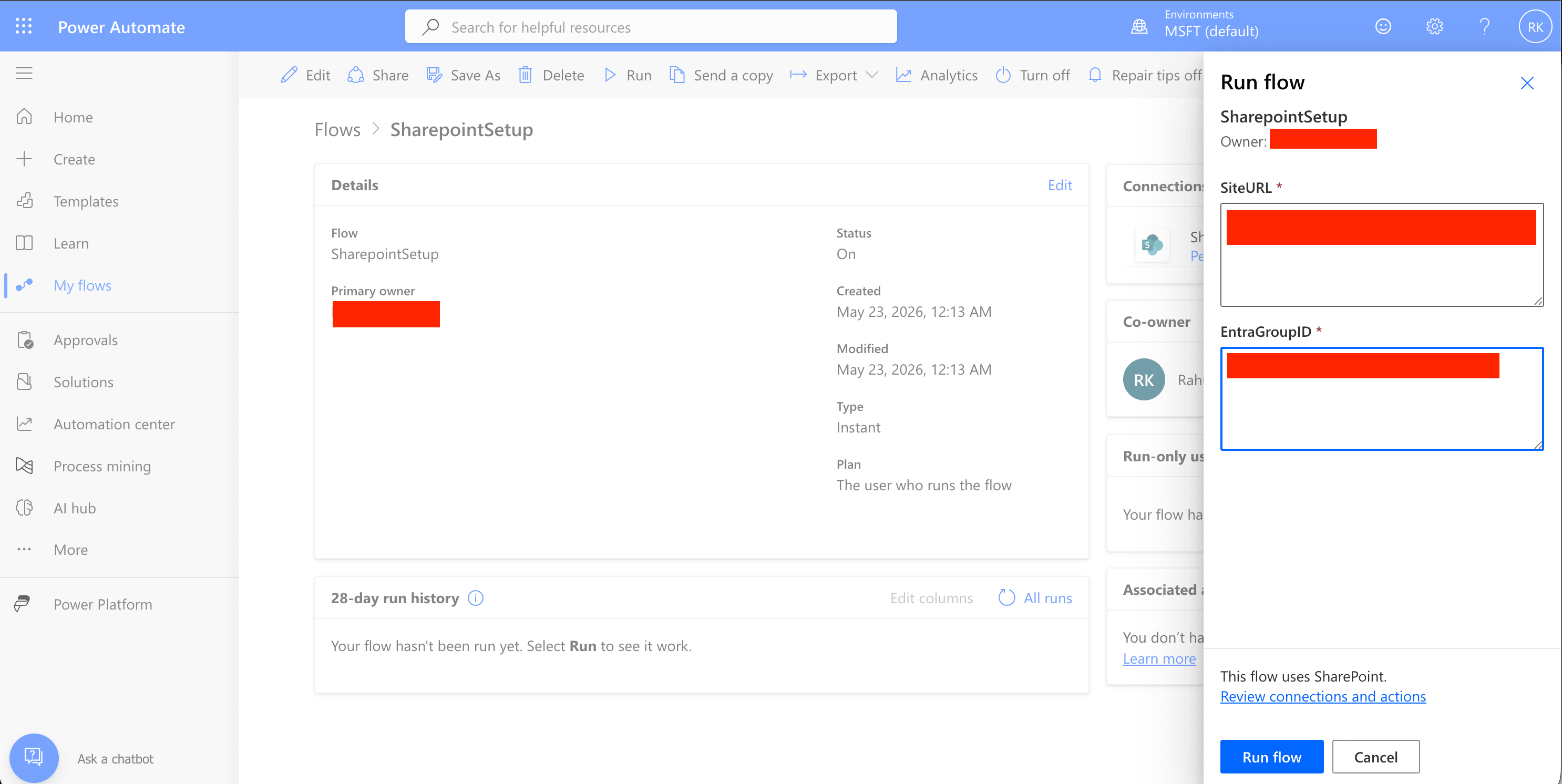Click the Flows breadcrumb link
Screen dimensions: 1562x784
point(337,130)
